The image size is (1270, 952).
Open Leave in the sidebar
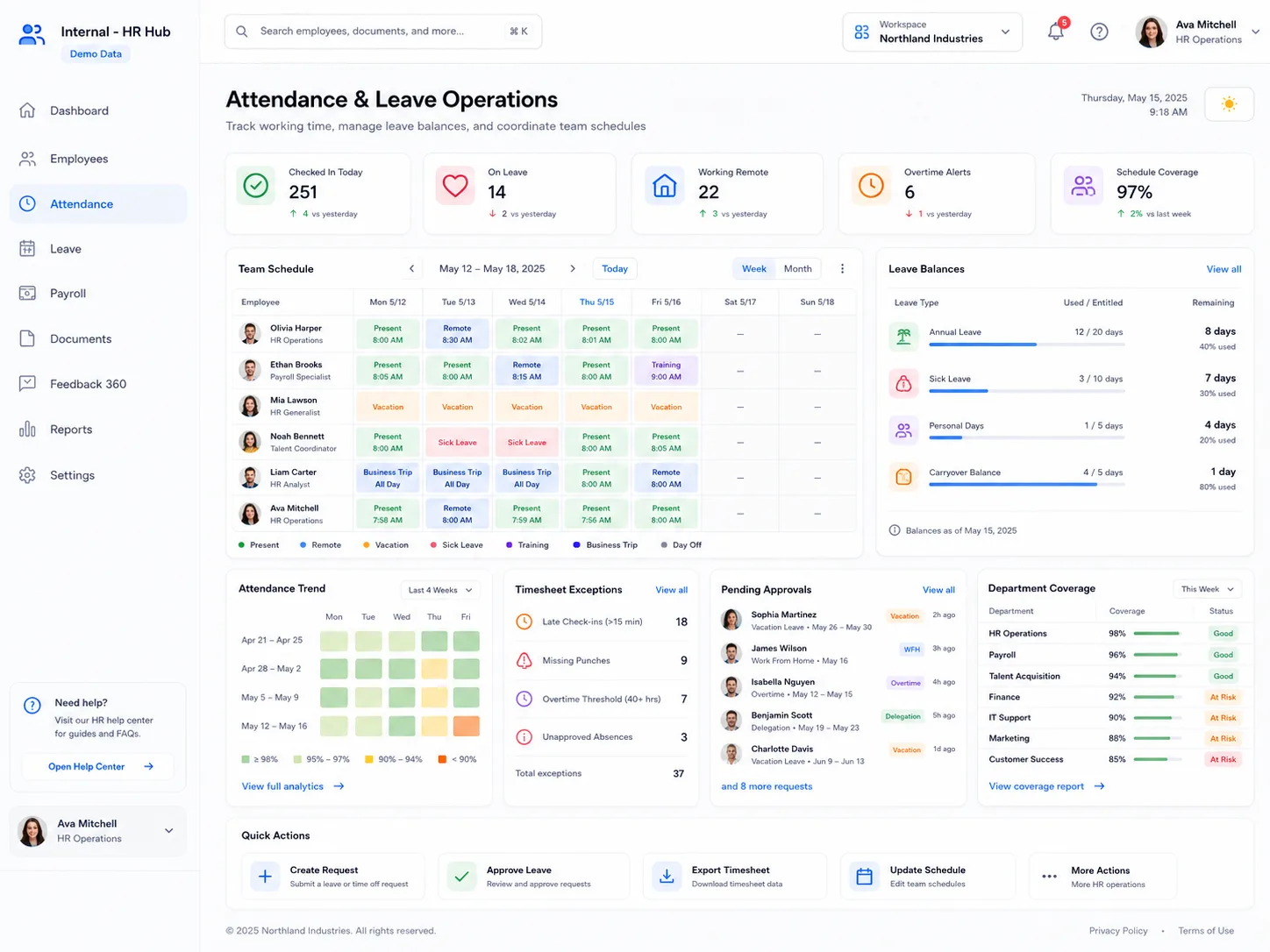coord(98,249)
